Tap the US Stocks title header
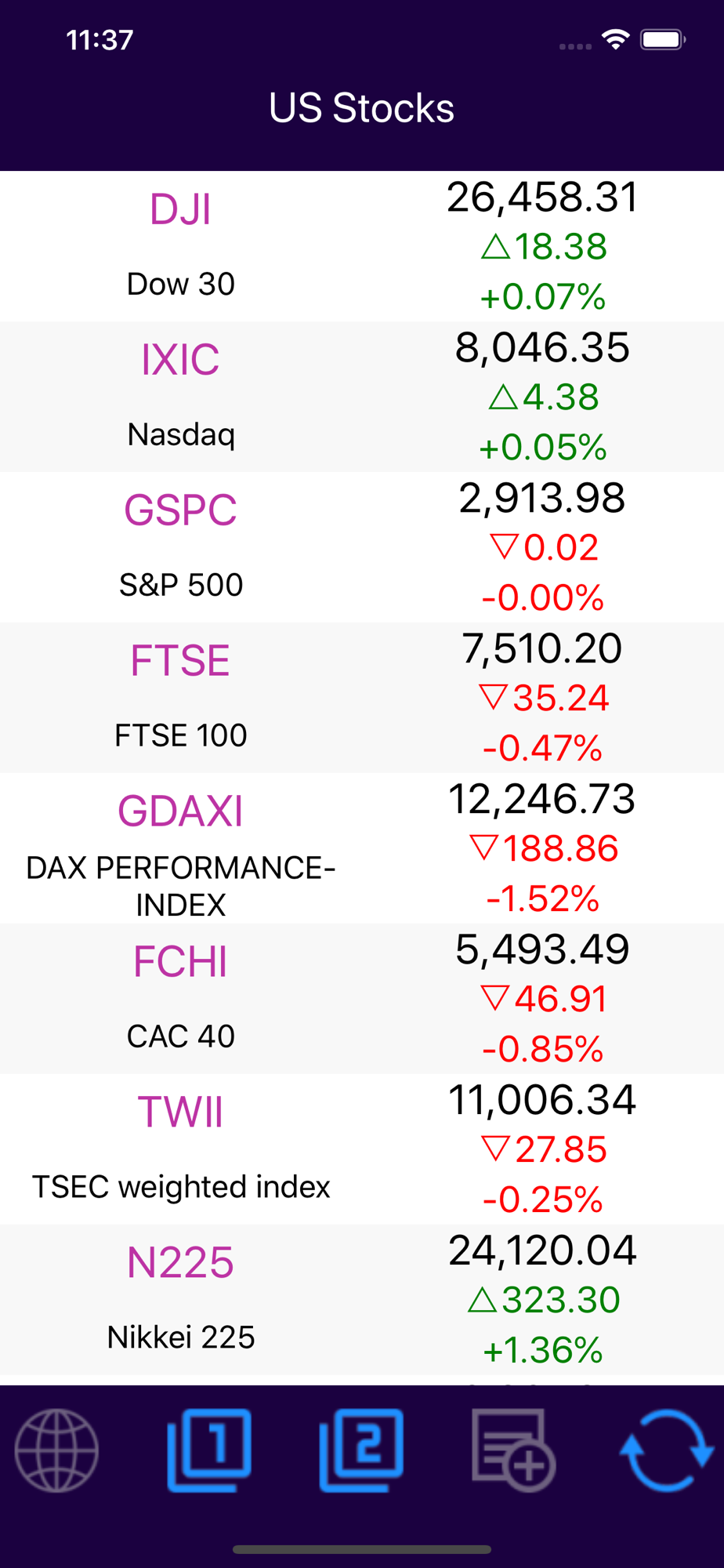The width and height of the screenshot is (724, 1568). [x=361, y=108]
